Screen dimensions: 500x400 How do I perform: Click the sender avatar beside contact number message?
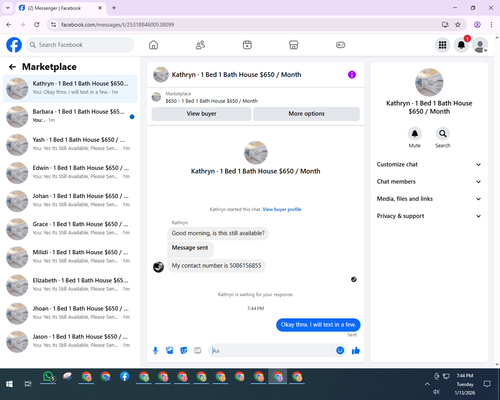[x=158, y=267]
